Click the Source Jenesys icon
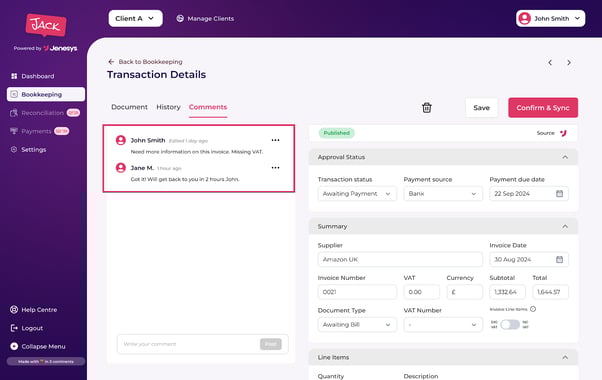 pos(563,133)
